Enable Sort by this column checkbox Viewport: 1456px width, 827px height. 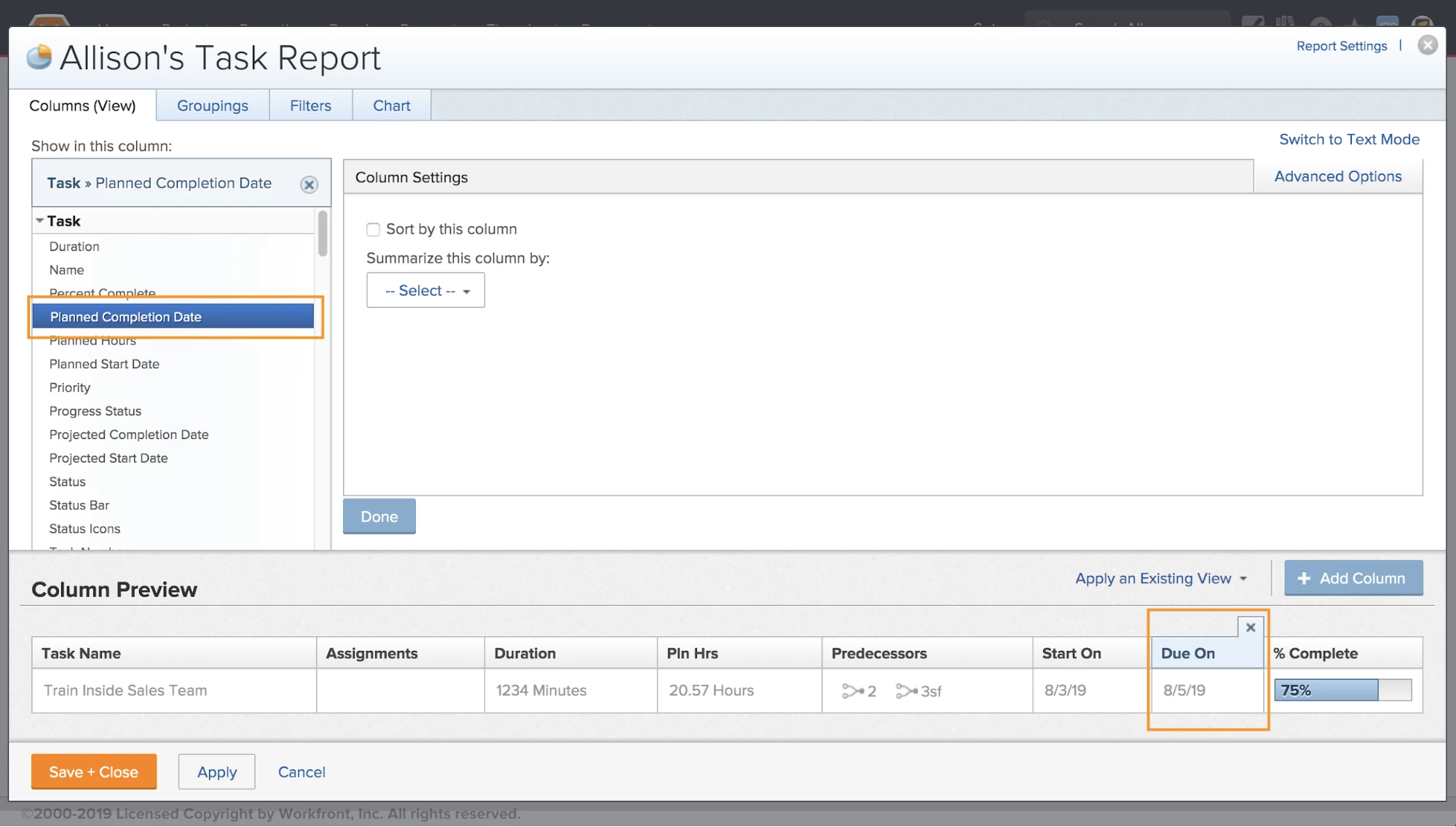pos(373,229)
